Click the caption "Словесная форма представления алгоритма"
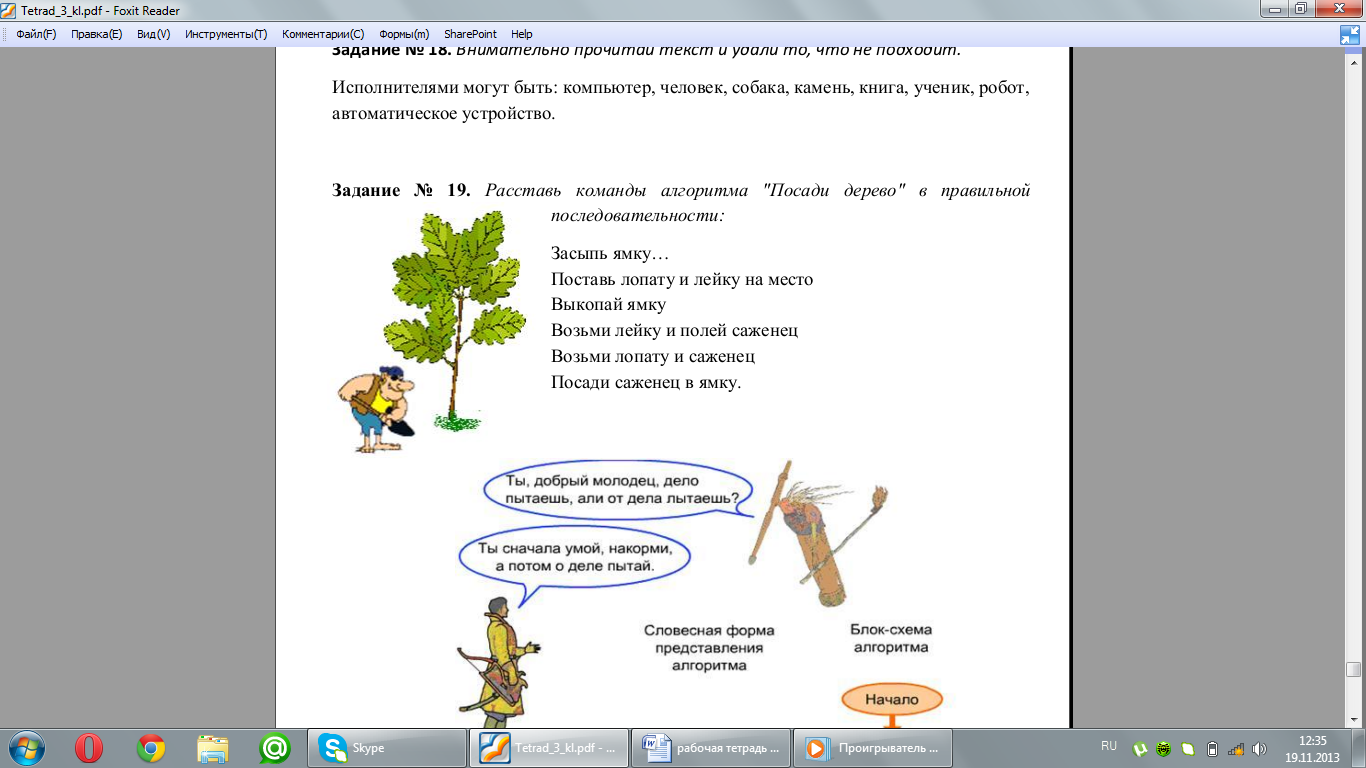1366x768 pixels. pyautogui.click(x=709, y=647)
